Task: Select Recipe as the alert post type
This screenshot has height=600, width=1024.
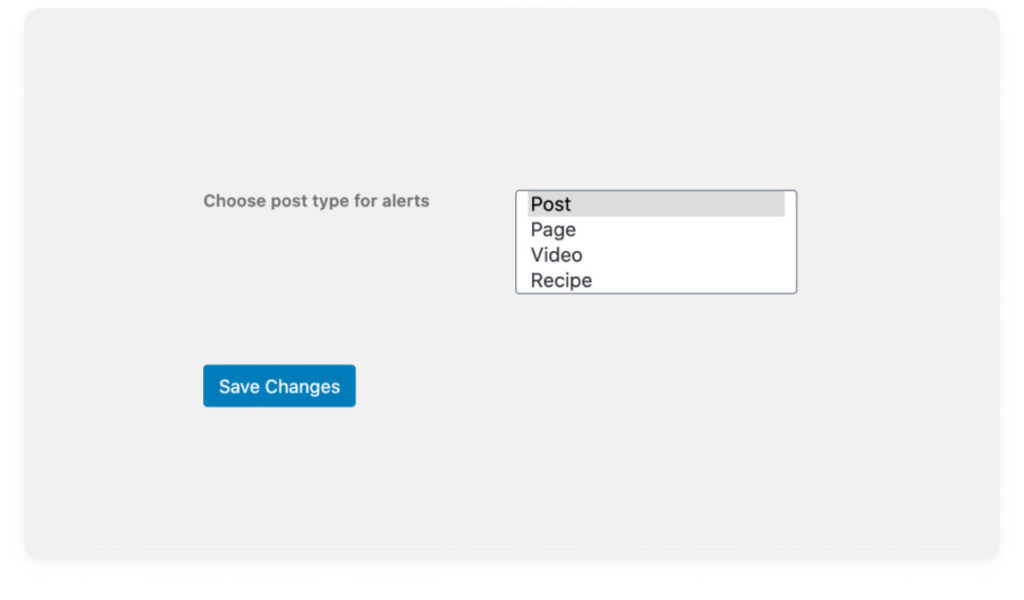Action: coord(656,281)
